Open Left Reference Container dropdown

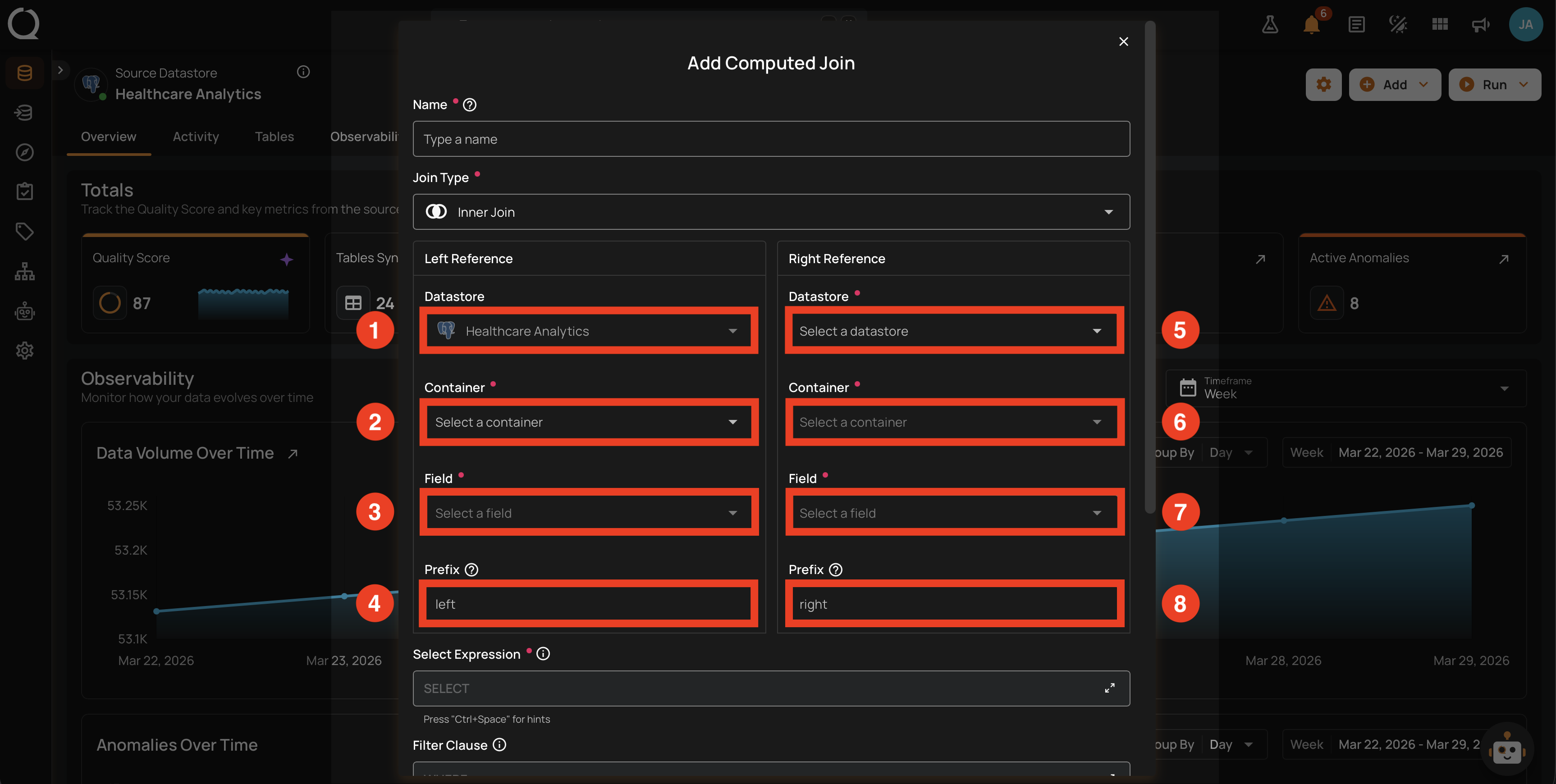(588, 422)
